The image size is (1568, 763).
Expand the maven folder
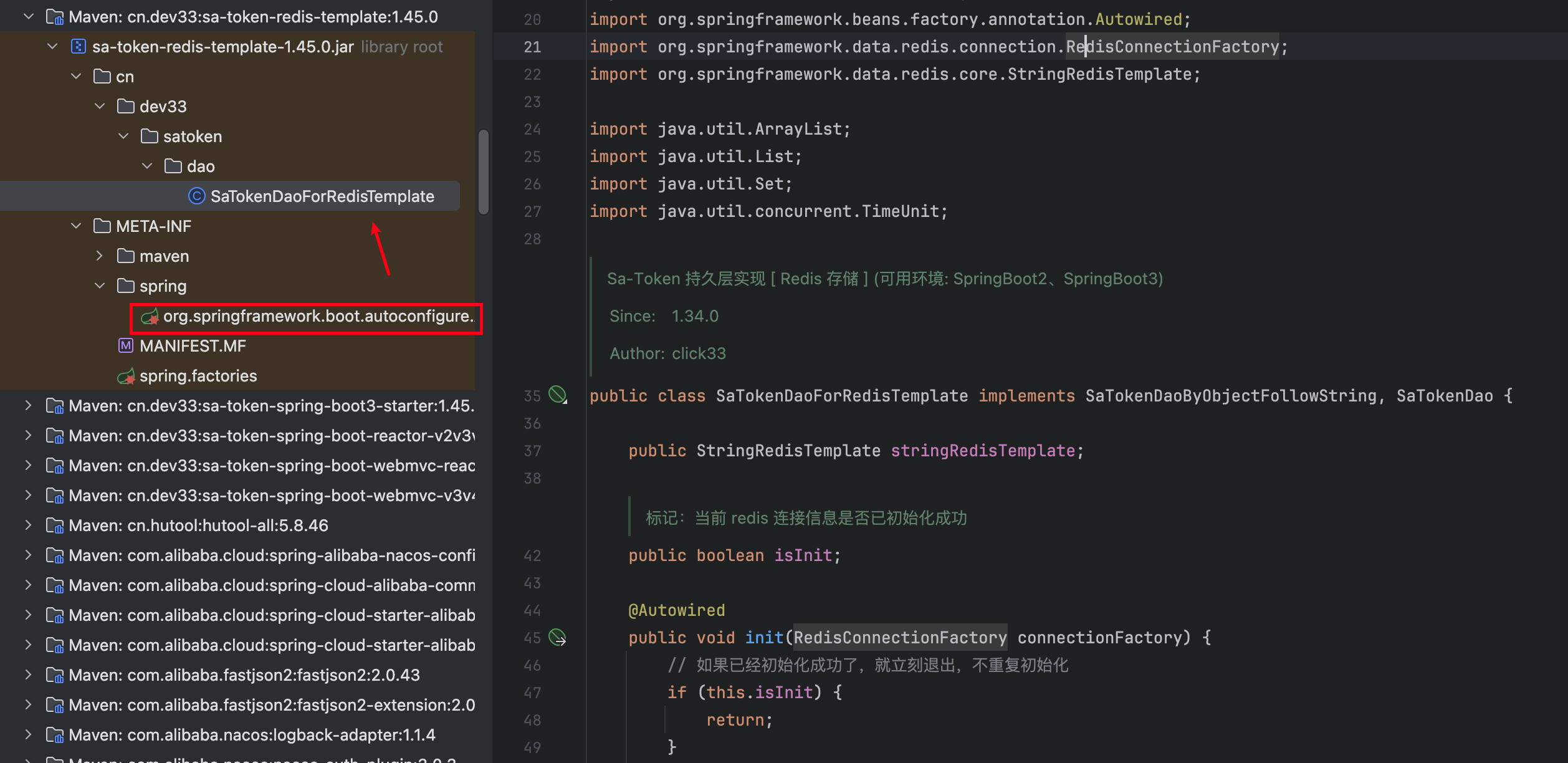[x=100, y=256]
